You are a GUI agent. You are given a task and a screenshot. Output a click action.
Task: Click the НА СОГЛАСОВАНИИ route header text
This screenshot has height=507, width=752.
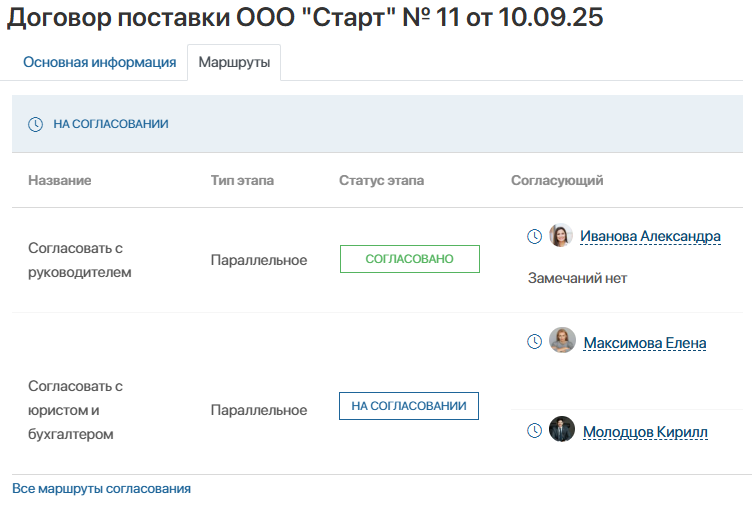[111, 124]
